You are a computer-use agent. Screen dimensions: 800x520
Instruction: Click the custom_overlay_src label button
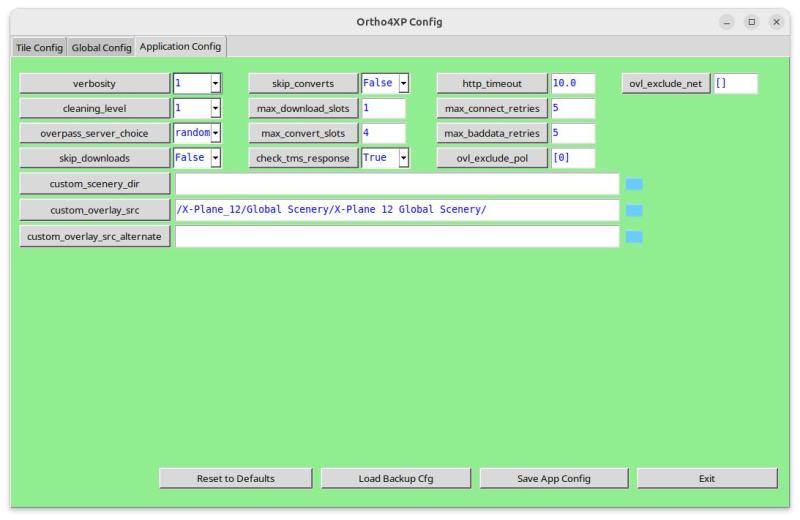(x=94, y=210)
